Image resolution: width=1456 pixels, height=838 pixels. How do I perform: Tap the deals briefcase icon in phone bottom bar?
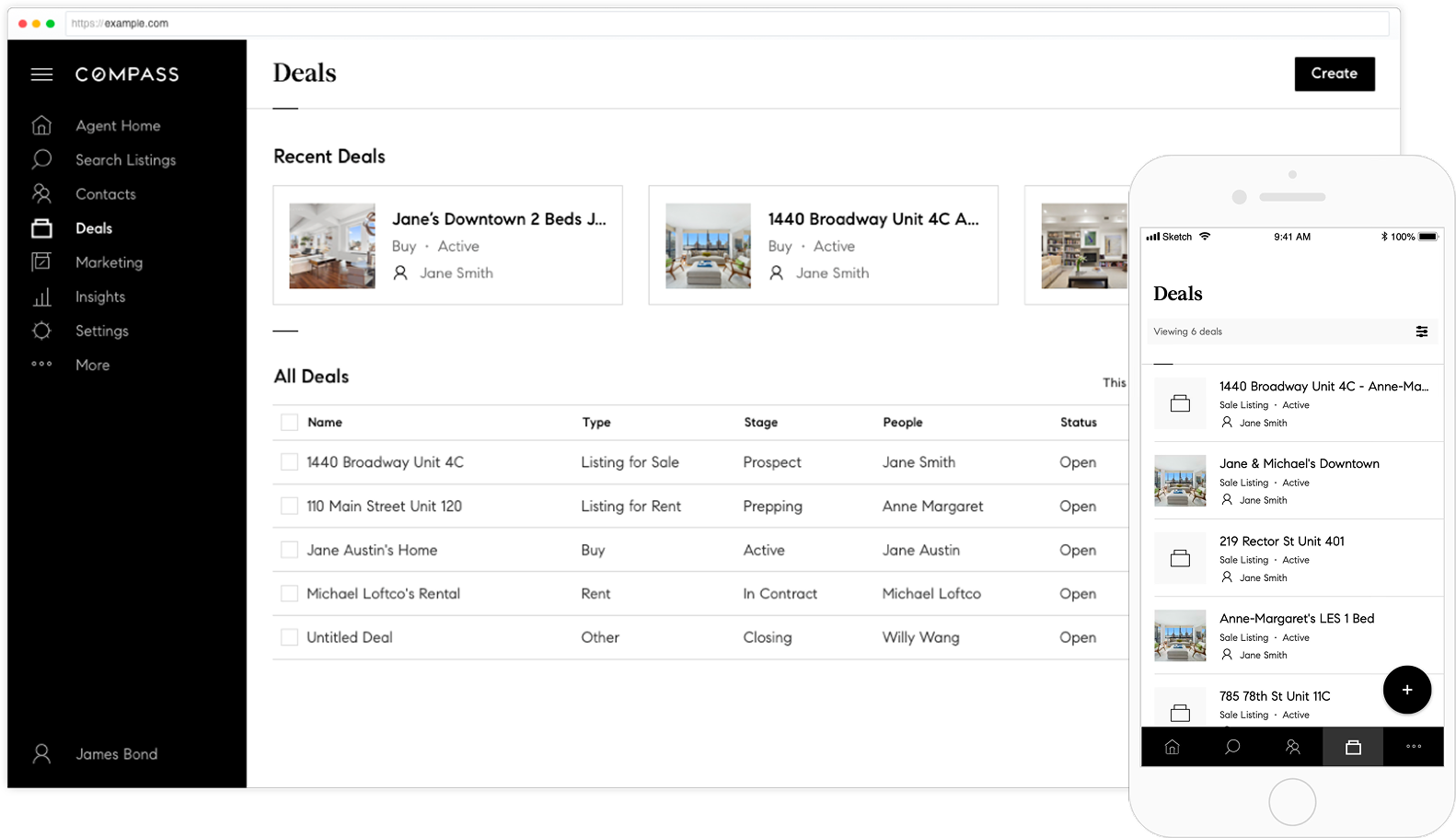pyautogui.click(x=1353, y=747)
